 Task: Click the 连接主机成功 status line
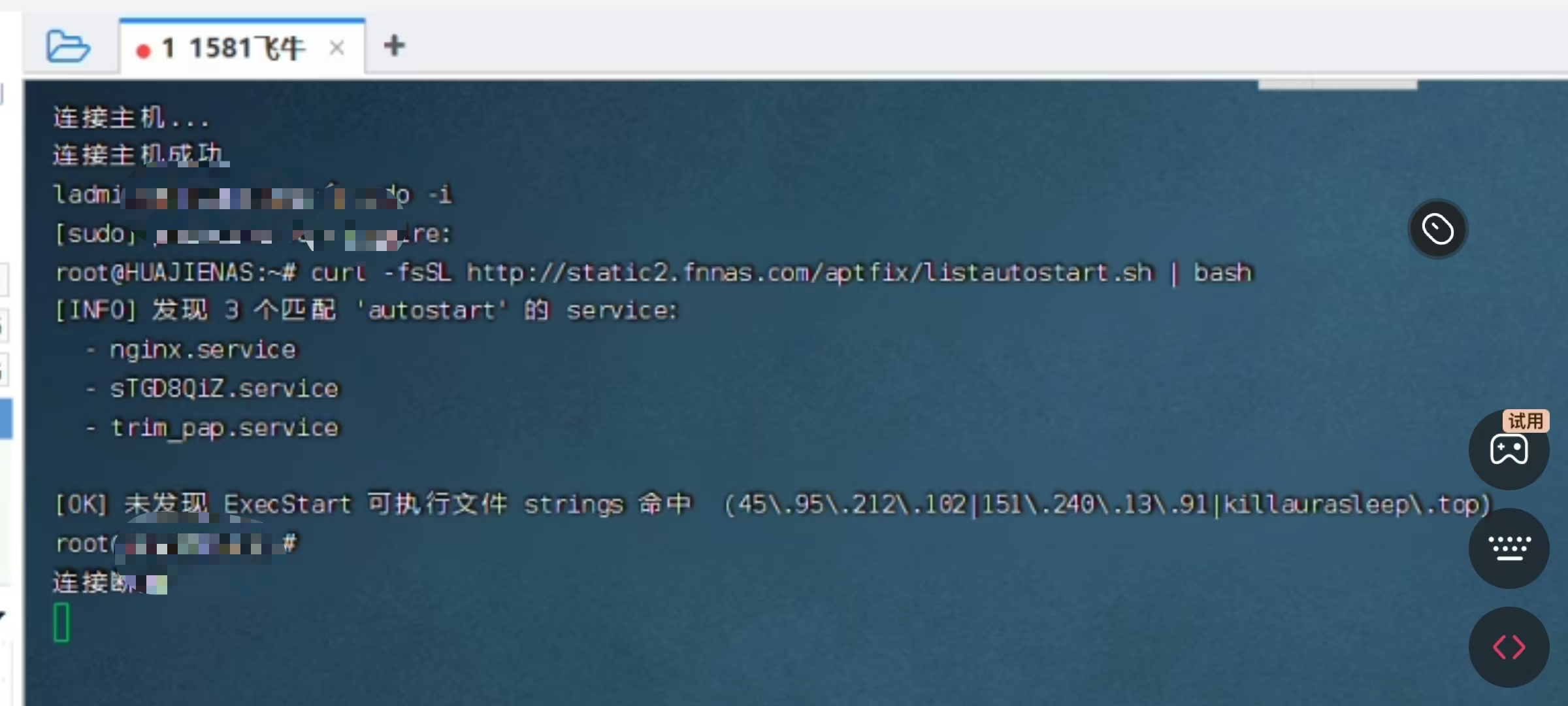pyautogui.click(x=138, y=156)
